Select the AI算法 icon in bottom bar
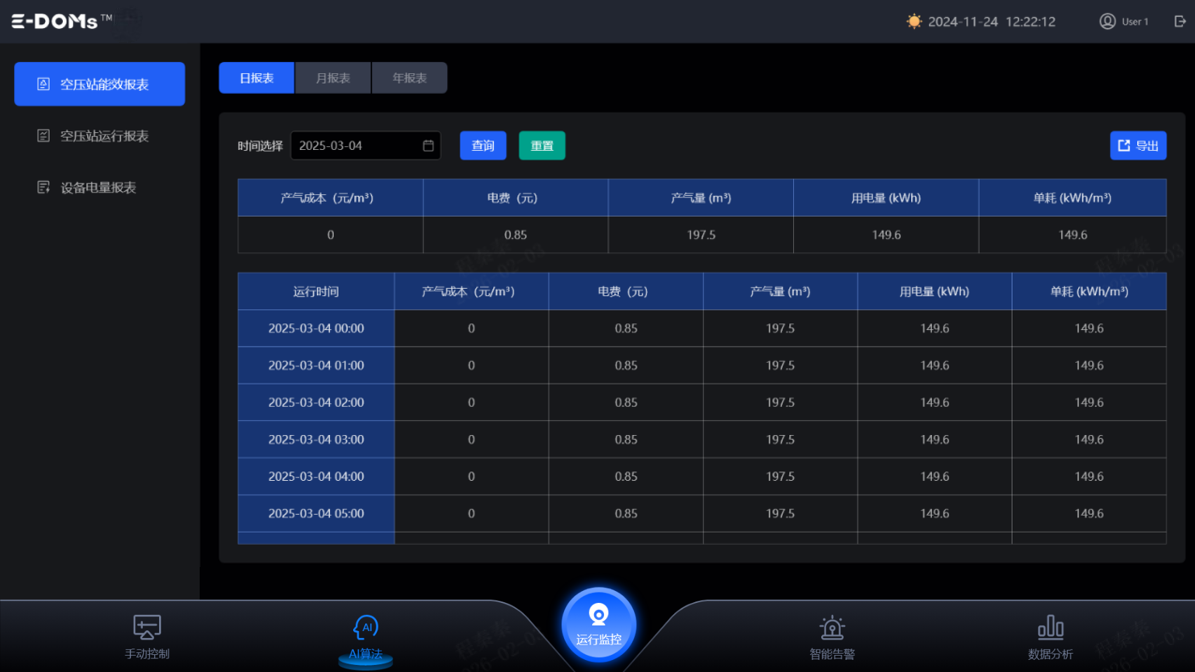 coord(365,628)
